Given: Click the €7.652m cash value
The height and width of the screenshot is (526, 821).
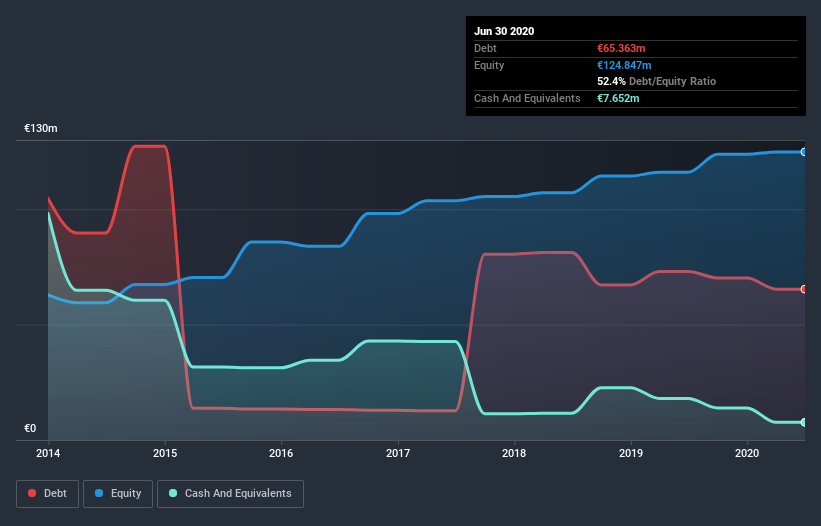Looking at the screenshot, I should coord(618,98).
